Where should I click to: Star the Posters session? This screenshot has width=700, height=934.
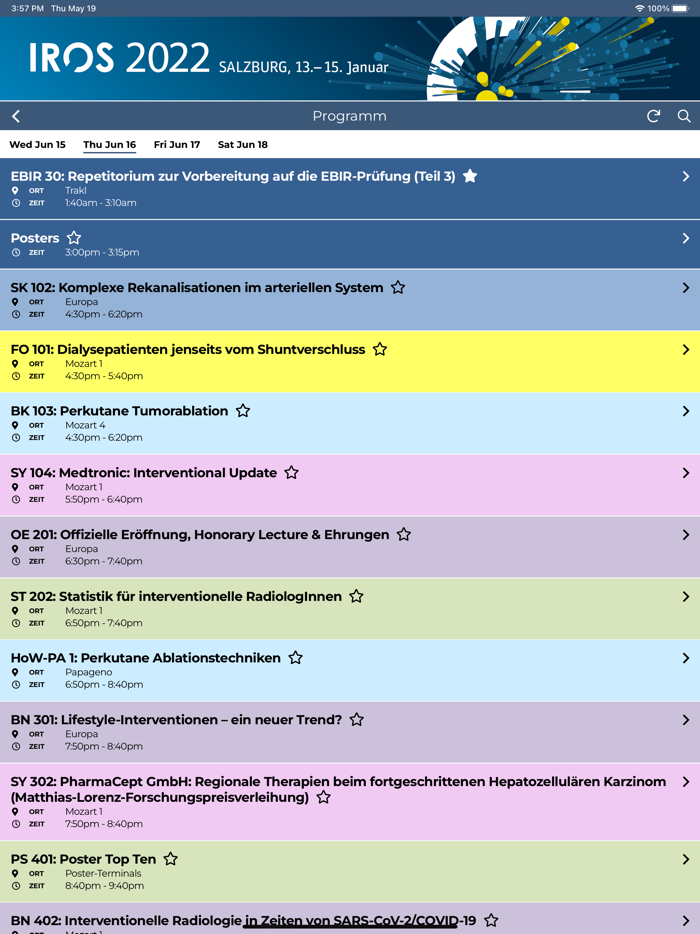(74, 238)
